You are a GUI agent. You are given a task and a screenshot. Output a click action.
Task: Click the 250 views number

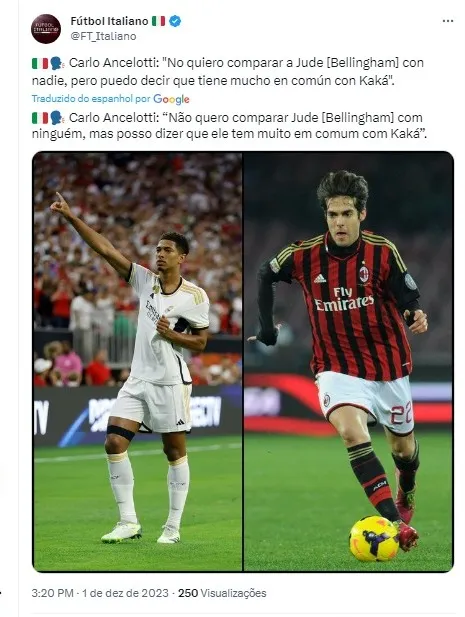coord(188,593)
